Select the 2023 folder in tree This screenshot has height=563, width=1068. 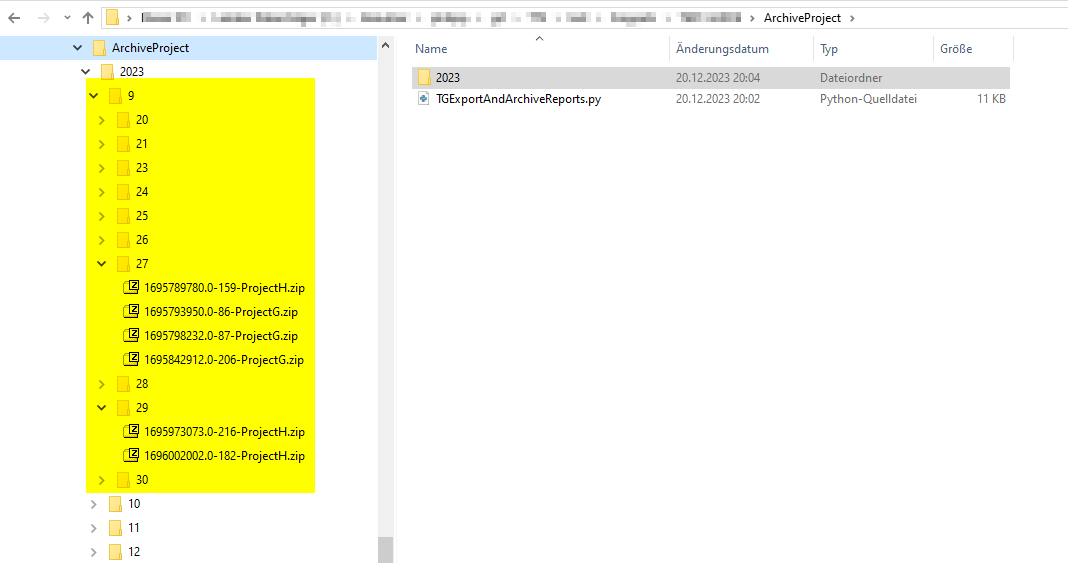pyautogui.click(x=131, y=71)
